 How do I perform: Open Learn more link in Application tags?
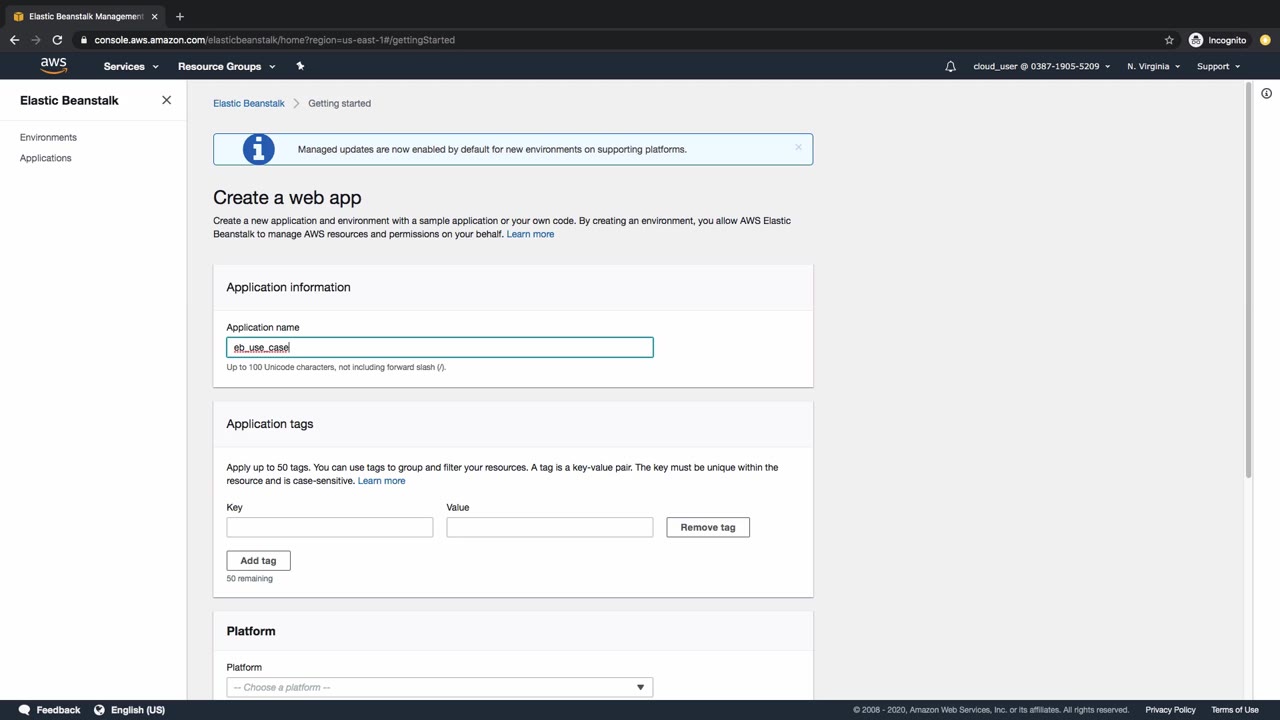pyautogui.click(x=381, y=481)
